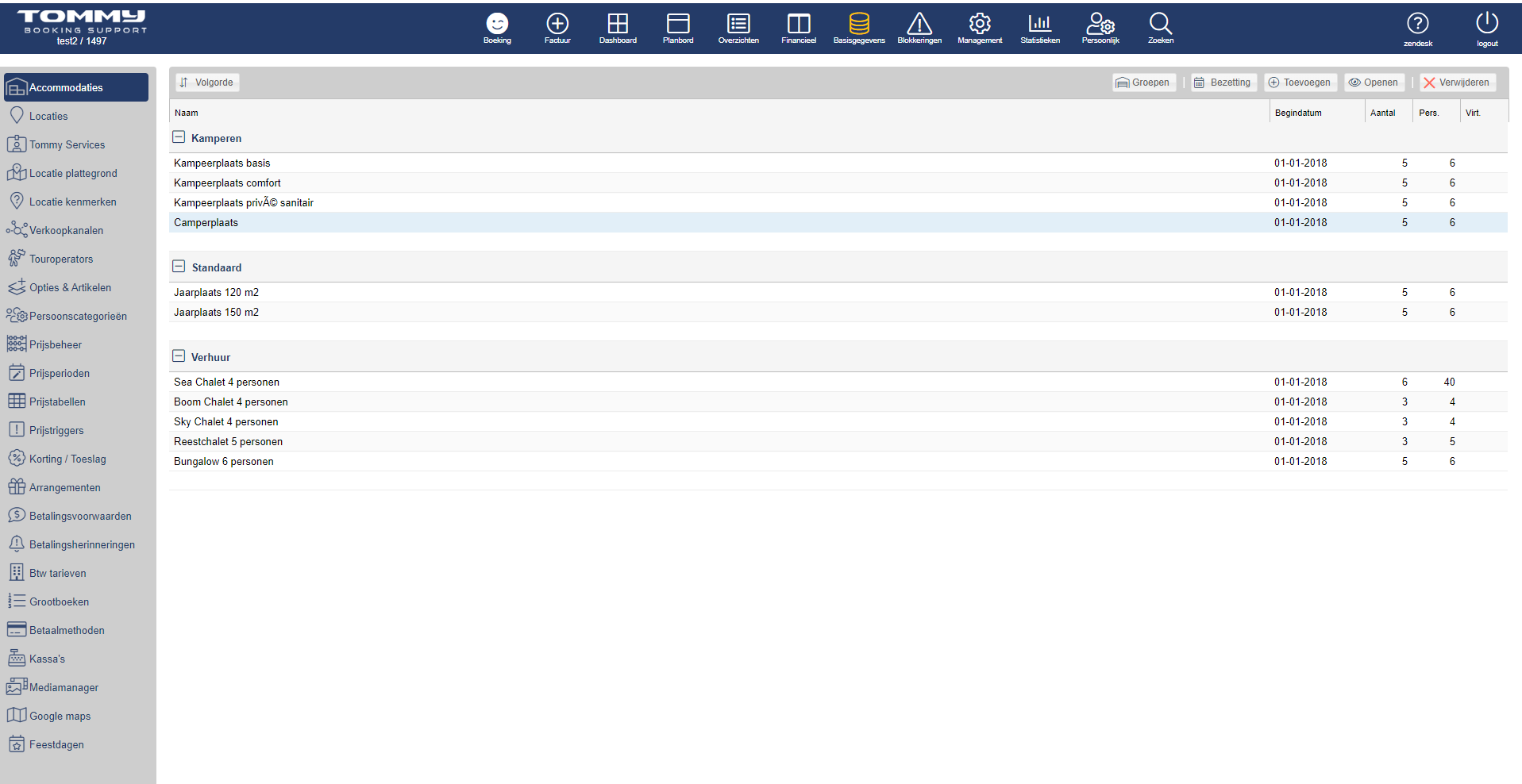The height and width of the screenshot is (784, 1522).
Task: Open Grootboeken sidebar item
Action: click(x=76, y=601)
